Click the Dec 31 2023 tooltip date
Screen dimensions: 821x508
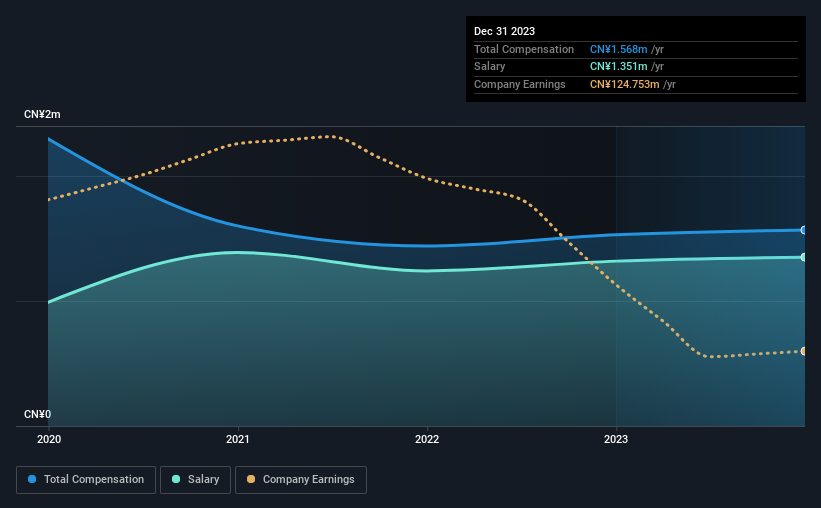pyautogui.click(x=504, y=31)
